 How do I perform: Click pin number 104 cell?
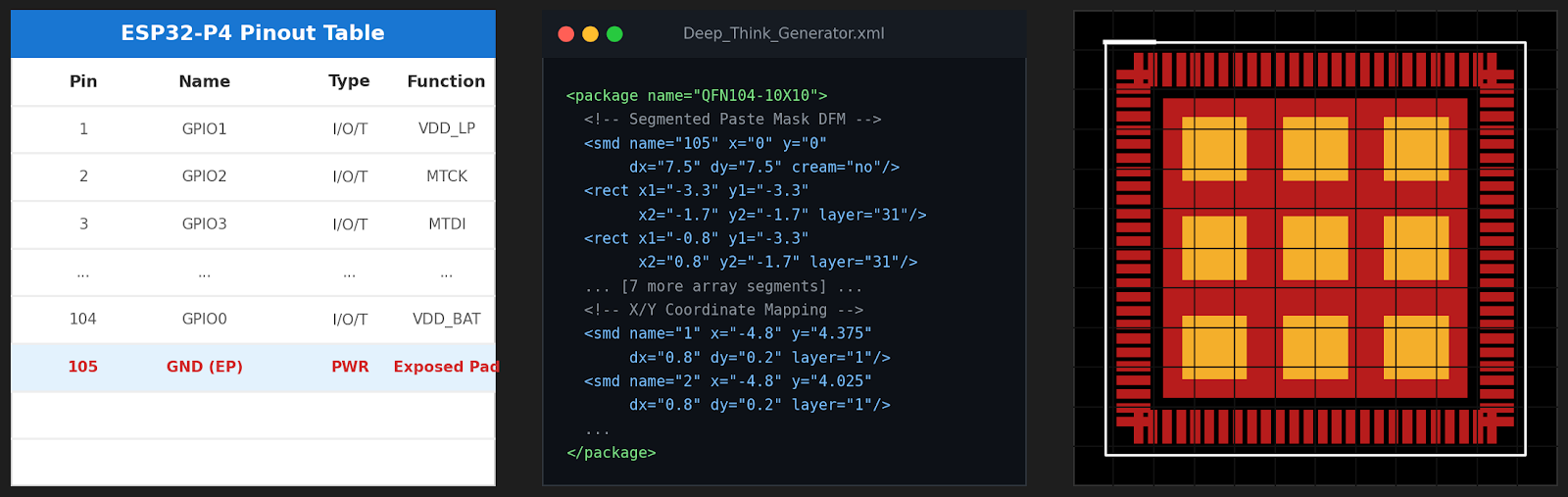pyautogui.click(x=83, y=320)
